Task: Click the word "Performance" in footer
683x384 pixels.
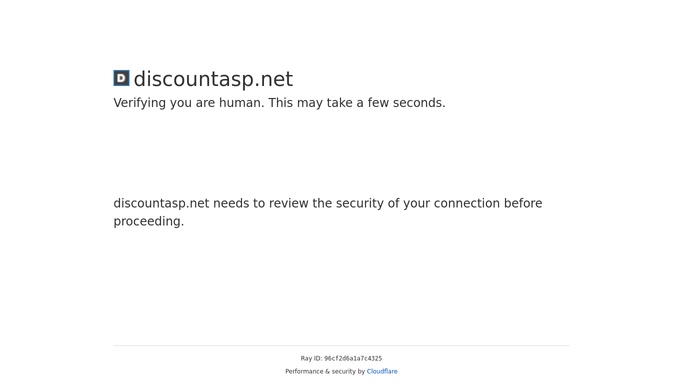Action: click(x=304, y=371)
